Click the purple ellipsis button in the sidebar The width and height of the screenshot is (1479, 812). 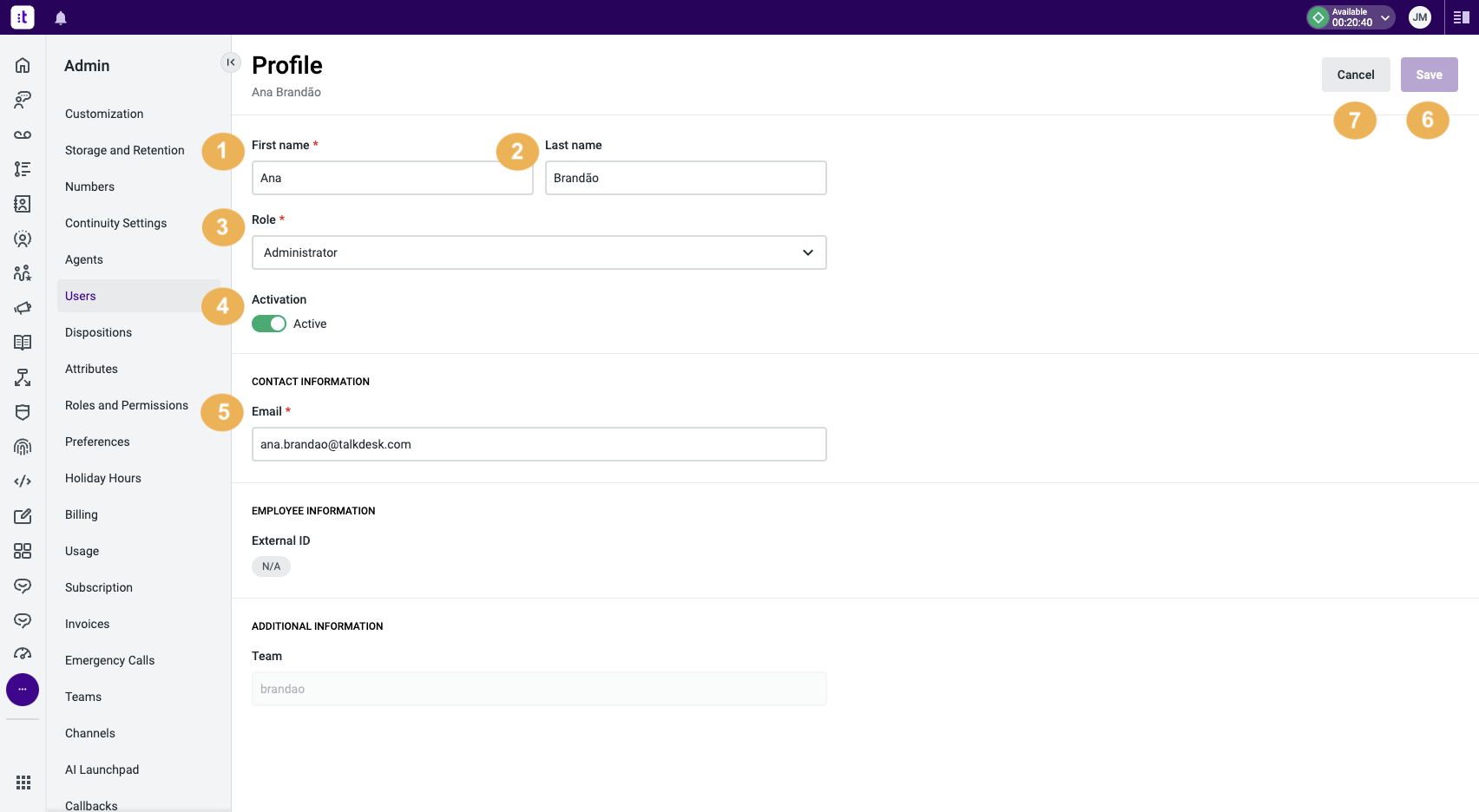point(23,690)
